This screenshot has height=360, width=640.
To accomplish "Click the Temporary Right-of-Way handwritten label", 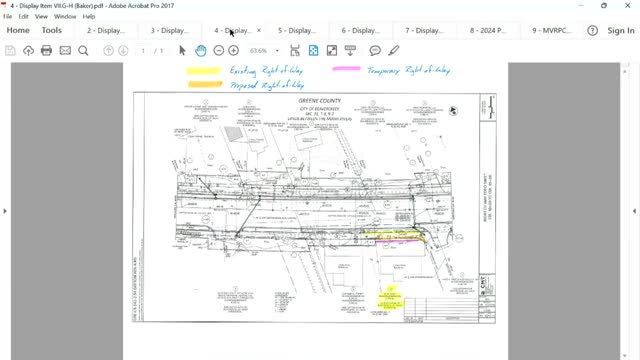I will [409, 70].
